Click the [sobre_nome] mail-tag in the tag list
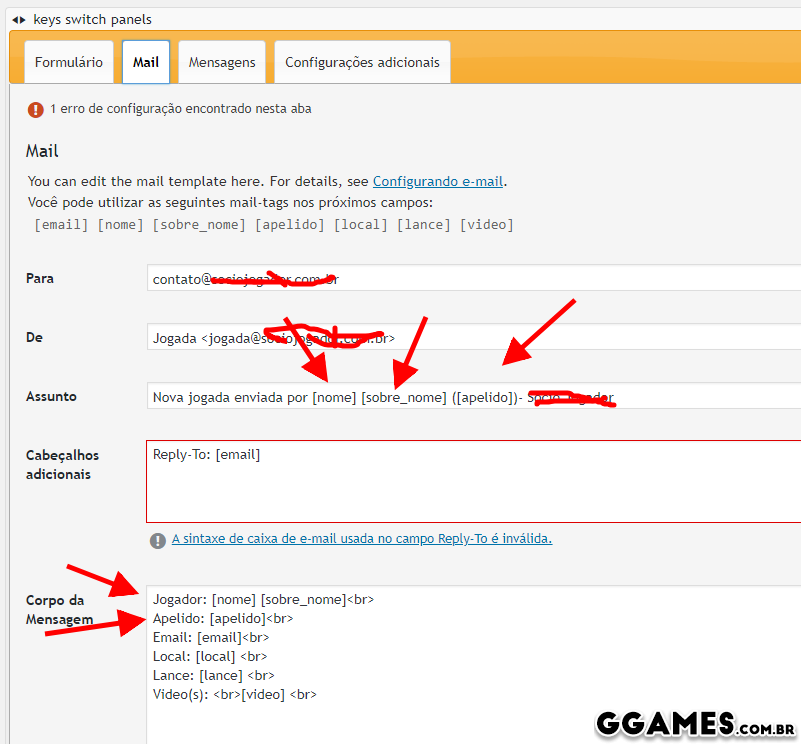The width and height of the screenshot is (801, 744). pos(198,225)
